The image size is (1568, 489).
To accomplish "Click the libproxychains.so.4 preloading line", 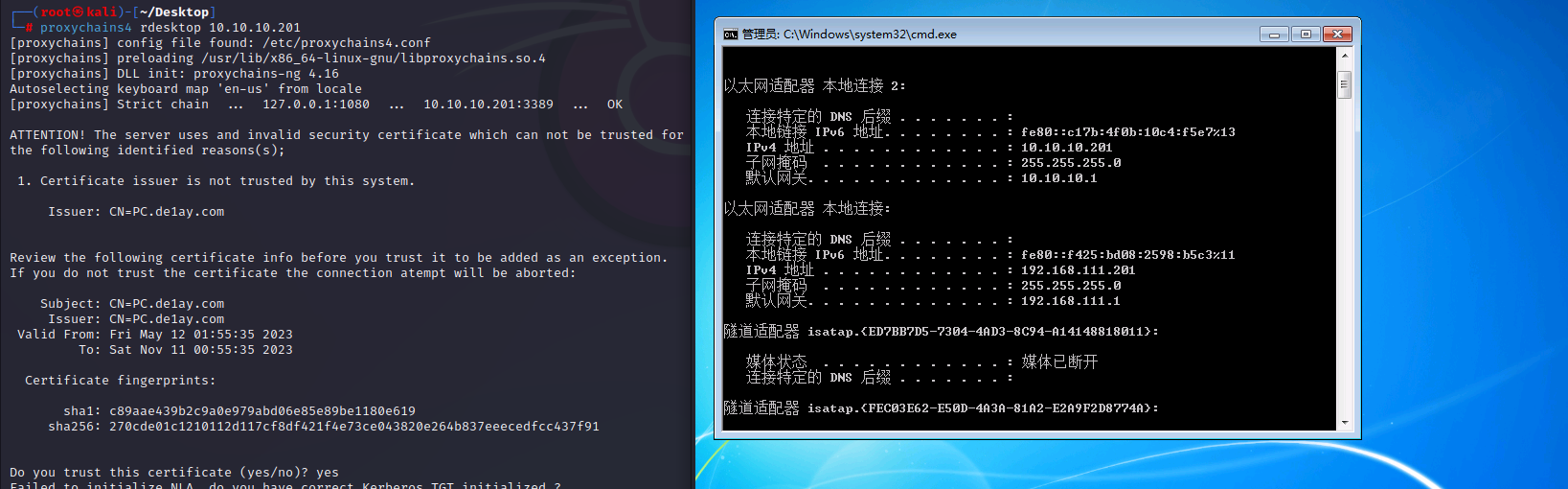I will pos(277,58).
